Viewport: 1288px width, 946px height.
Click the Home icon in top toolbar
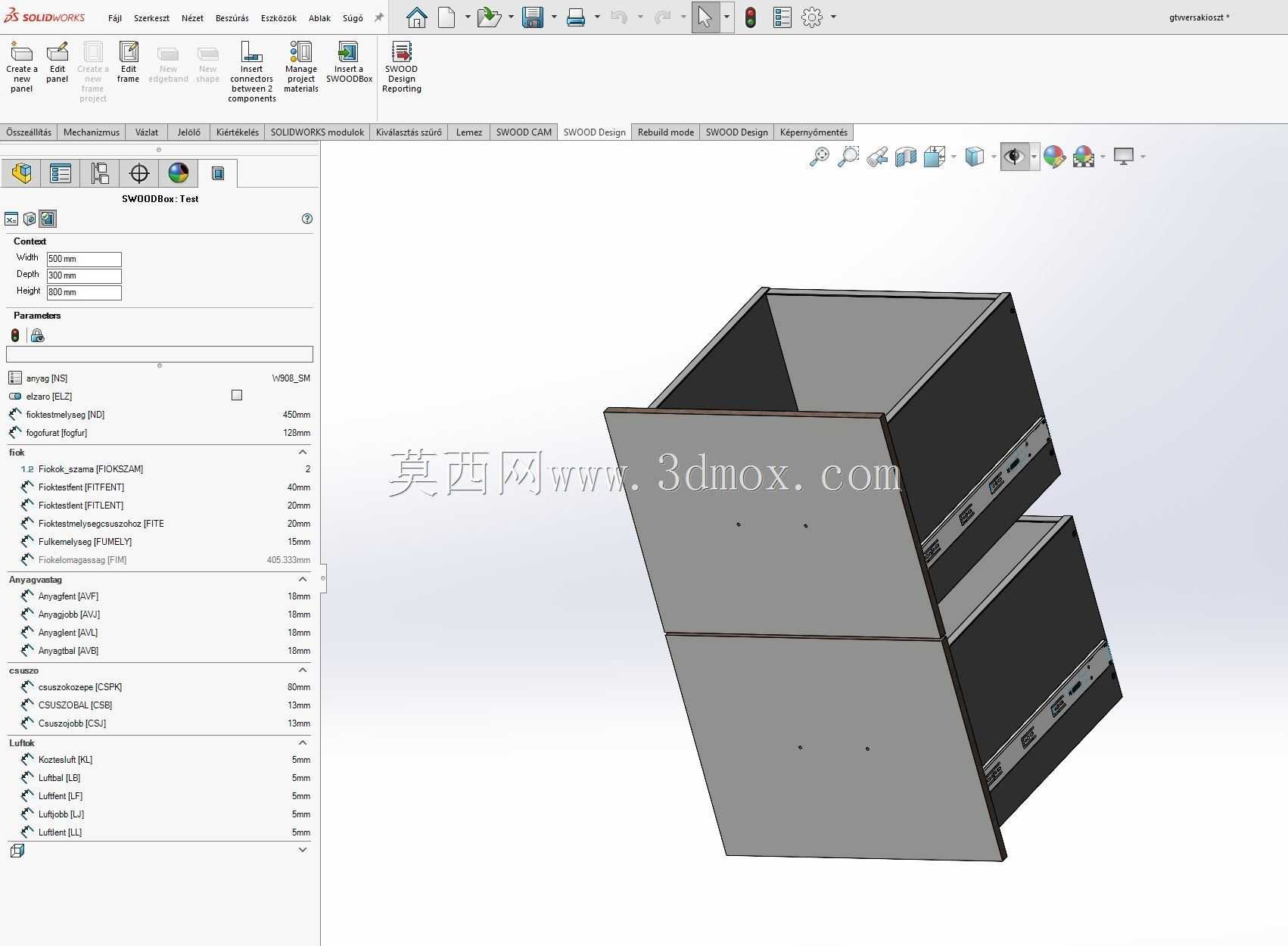coord(416,17)
